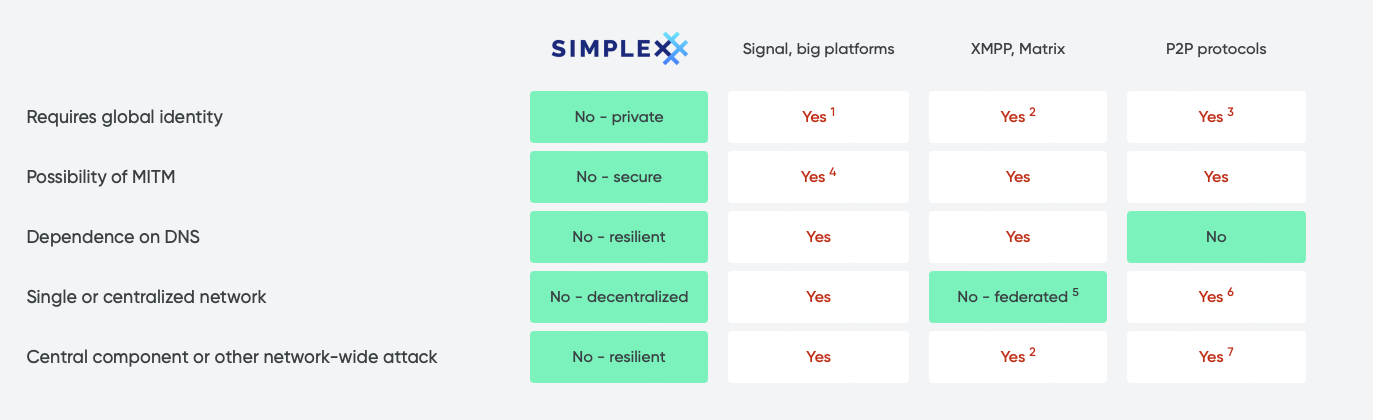The height and width of the screenshot is (420, 1373).
Task: Click the green No - private cell
Action: [x=619, y=117]
